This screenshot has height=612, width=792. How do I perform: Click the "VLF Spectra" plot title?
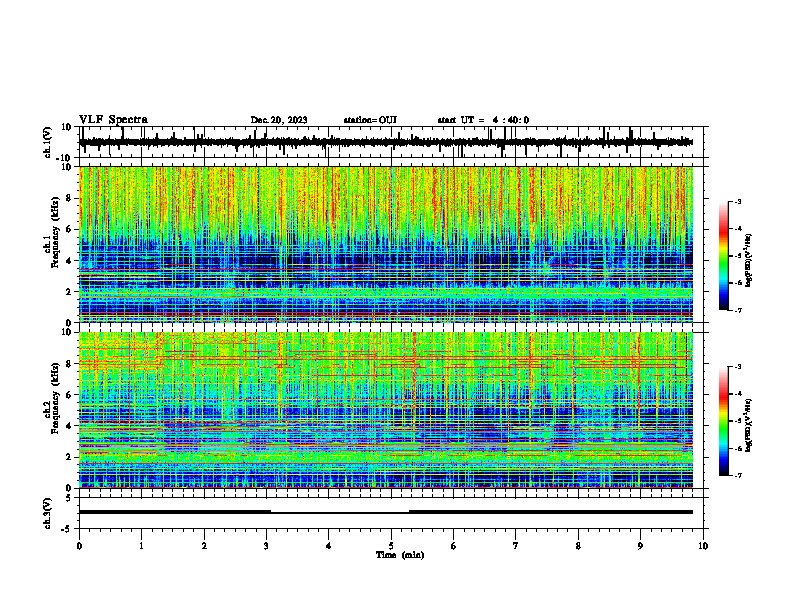(113, 119)
